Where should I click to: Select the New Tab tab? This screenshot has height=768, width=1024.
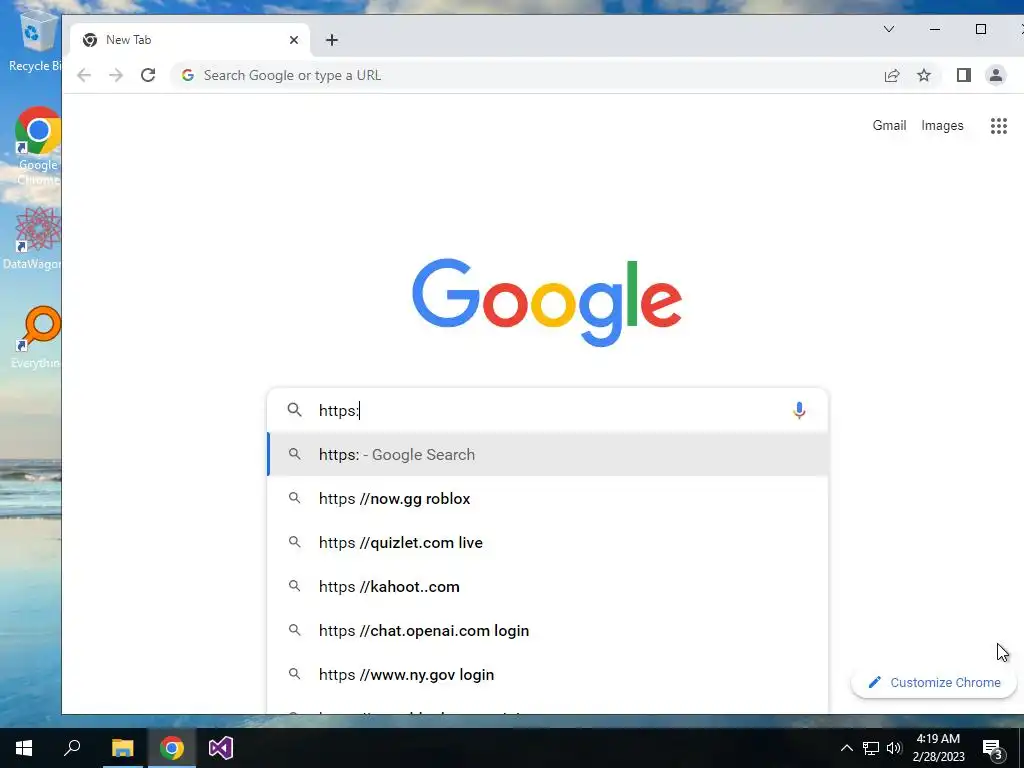pos(189,40)
